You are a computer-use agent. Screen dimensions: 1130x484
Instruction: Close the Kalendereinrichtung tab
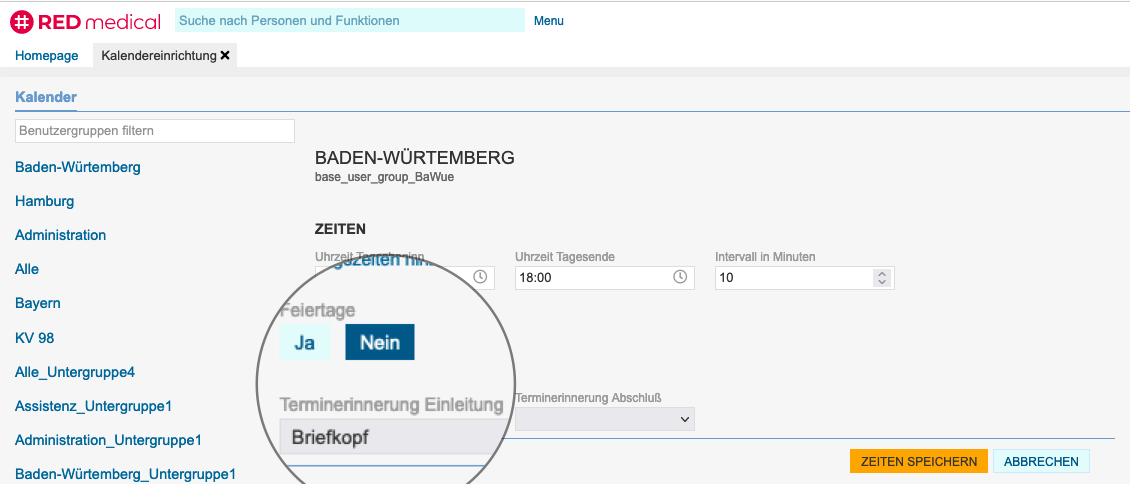click(x=225, y=56)
